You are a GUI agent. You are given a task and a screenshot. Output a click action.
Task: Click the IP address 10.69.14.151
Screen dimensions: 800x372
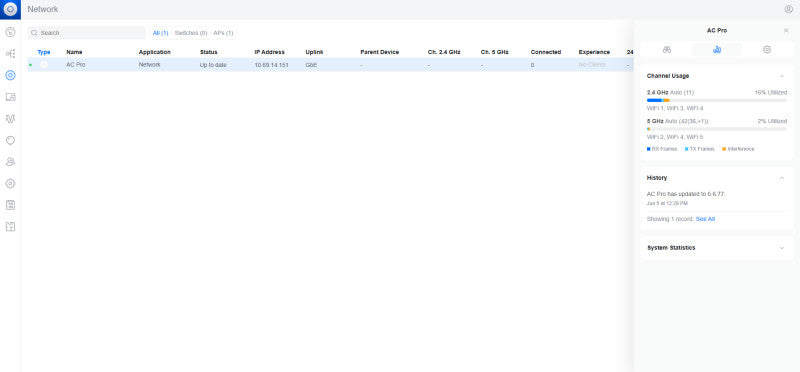pos(271,65)
